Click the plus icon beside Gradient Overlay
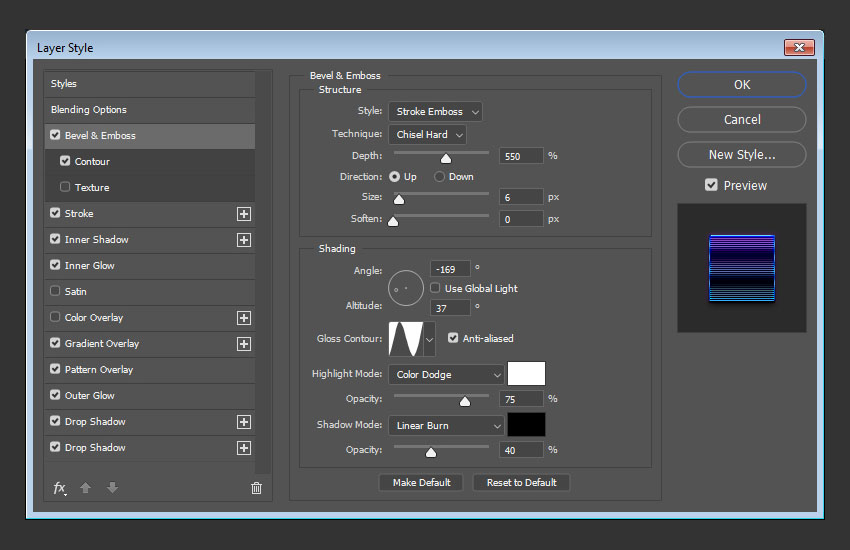Viewport: 850px width, 550px height. (x=243, y=344)
